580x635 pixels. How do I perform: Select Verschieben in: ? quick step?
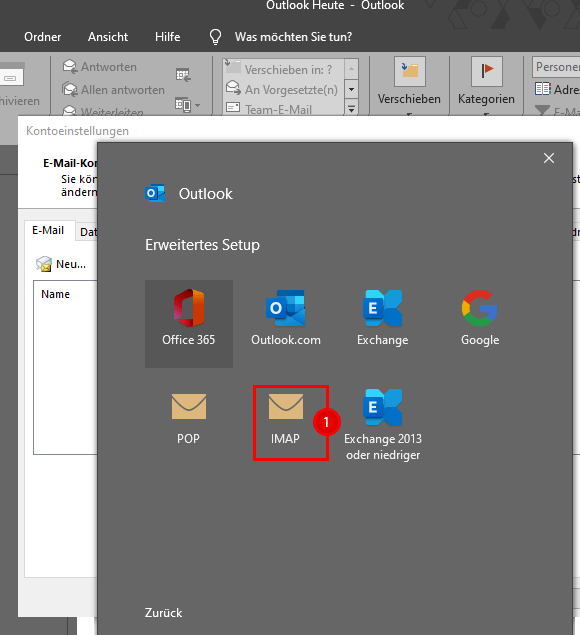pyautogui.click(x=284, y=69)
